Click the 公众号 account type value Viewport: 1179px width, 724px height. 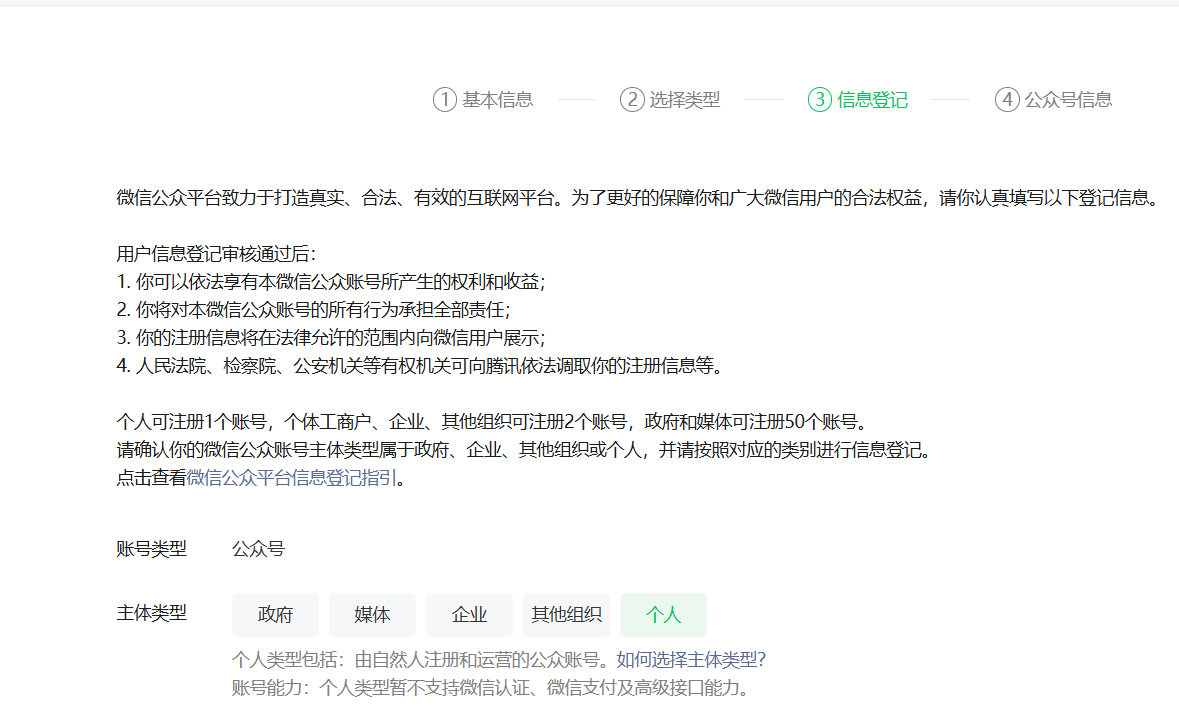[258, 549]
